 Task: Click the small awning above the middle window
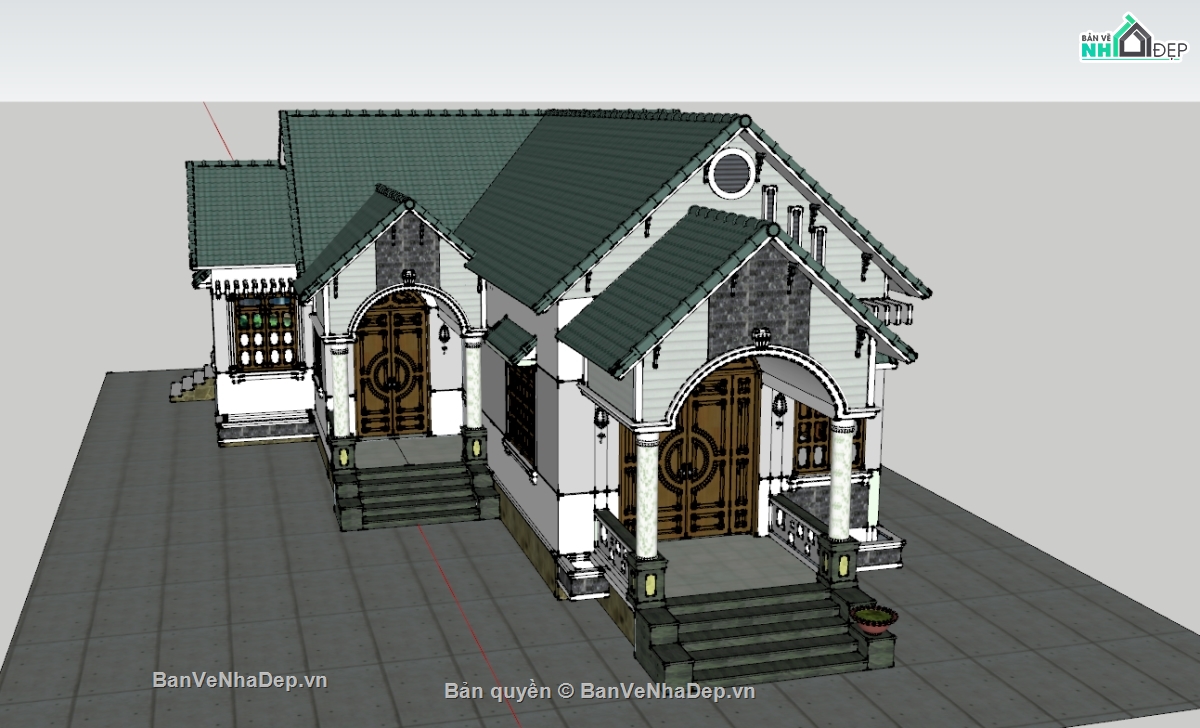[x=512, y=339]
